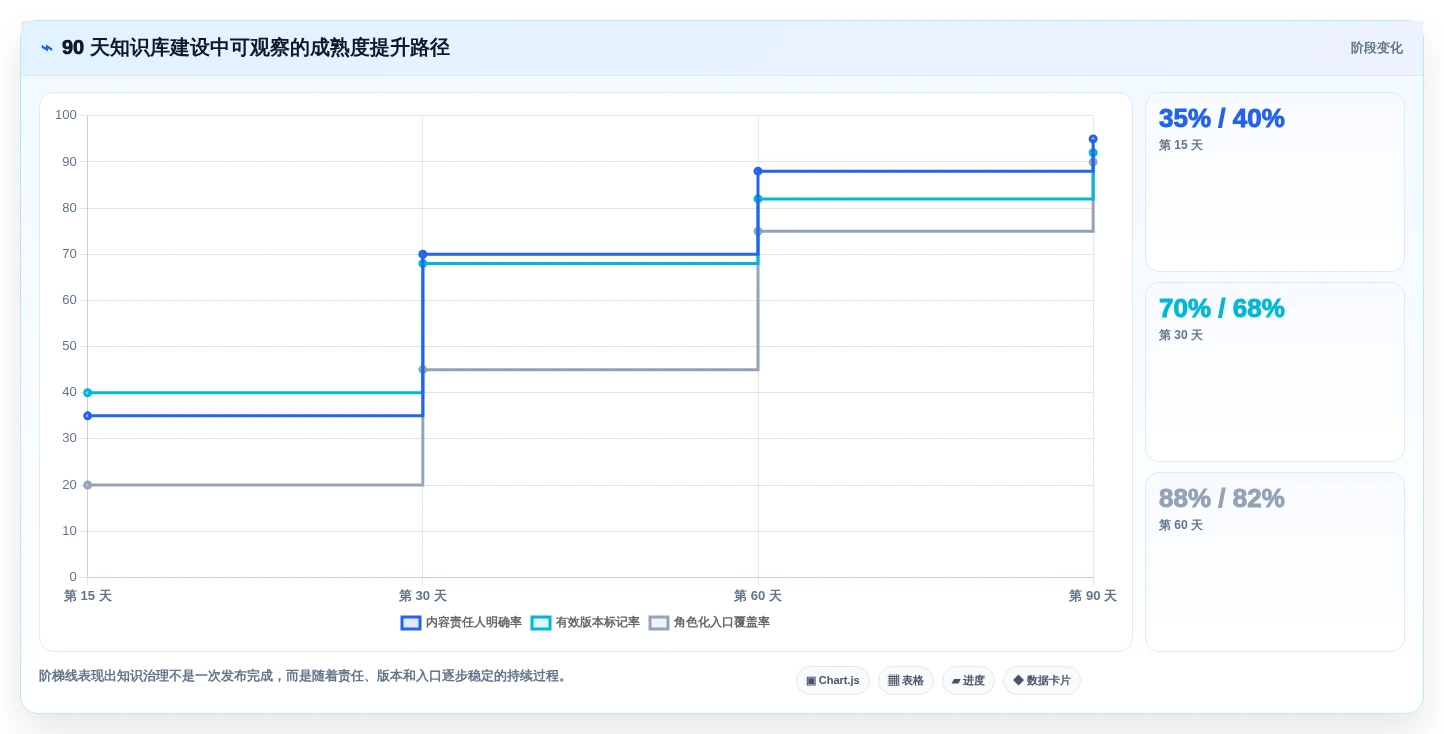This screenshot has width=1444, height=734.
Task: Click the 第 30 天 x-axis label
Action: pyautogui.click(x=423, y=596)
